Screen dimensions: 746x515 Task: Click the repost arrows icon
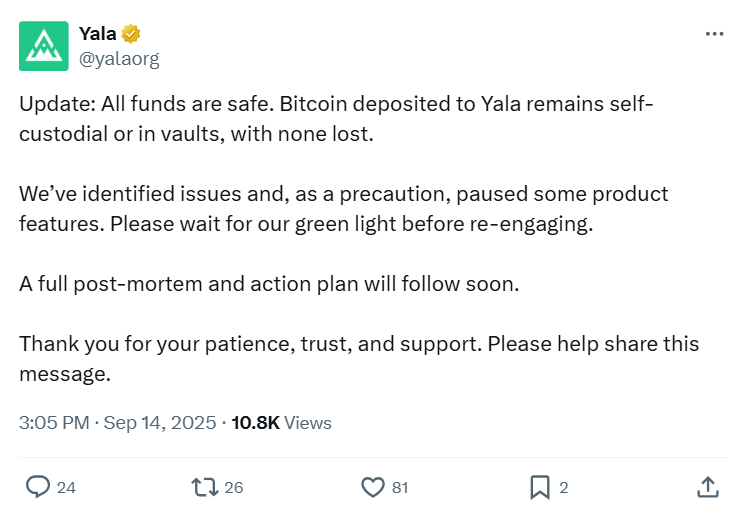(x=205, y=487)
